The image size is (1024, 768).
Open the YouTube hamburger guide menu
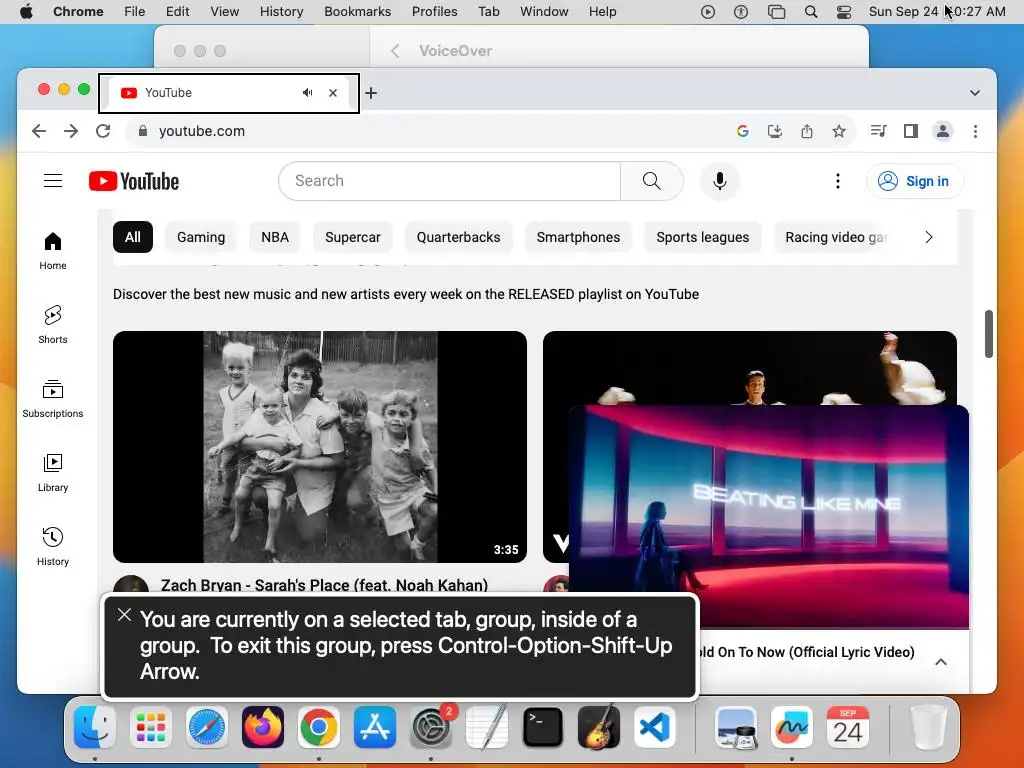[53, 181]
